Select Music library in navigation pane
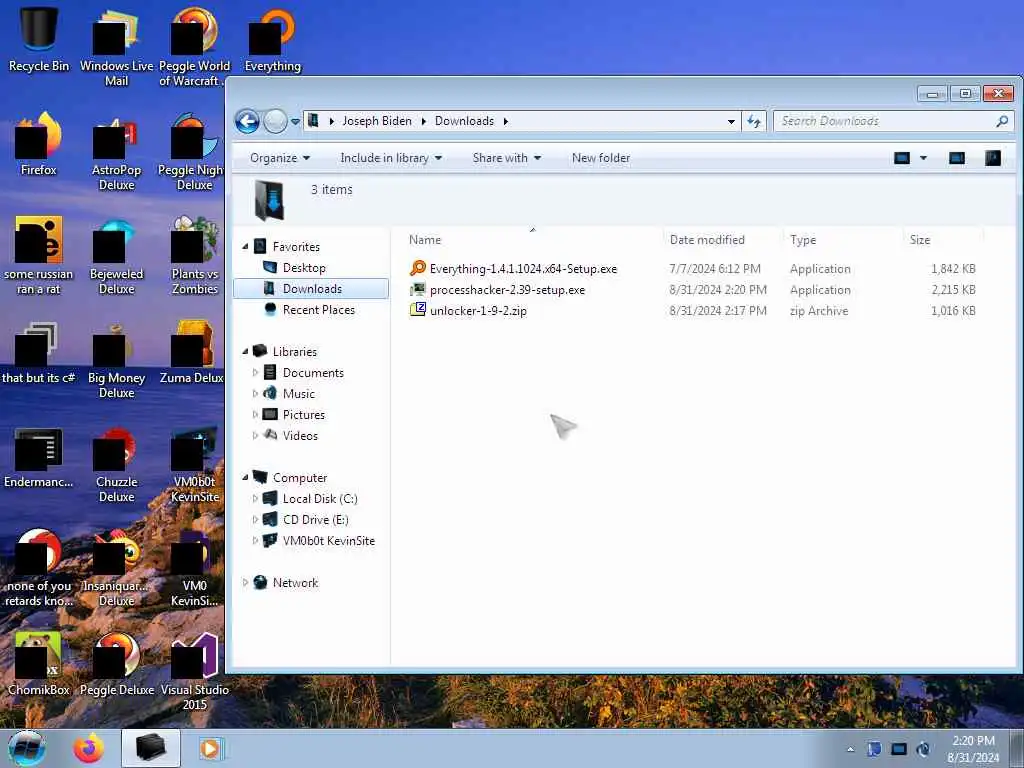 [298, 394]
